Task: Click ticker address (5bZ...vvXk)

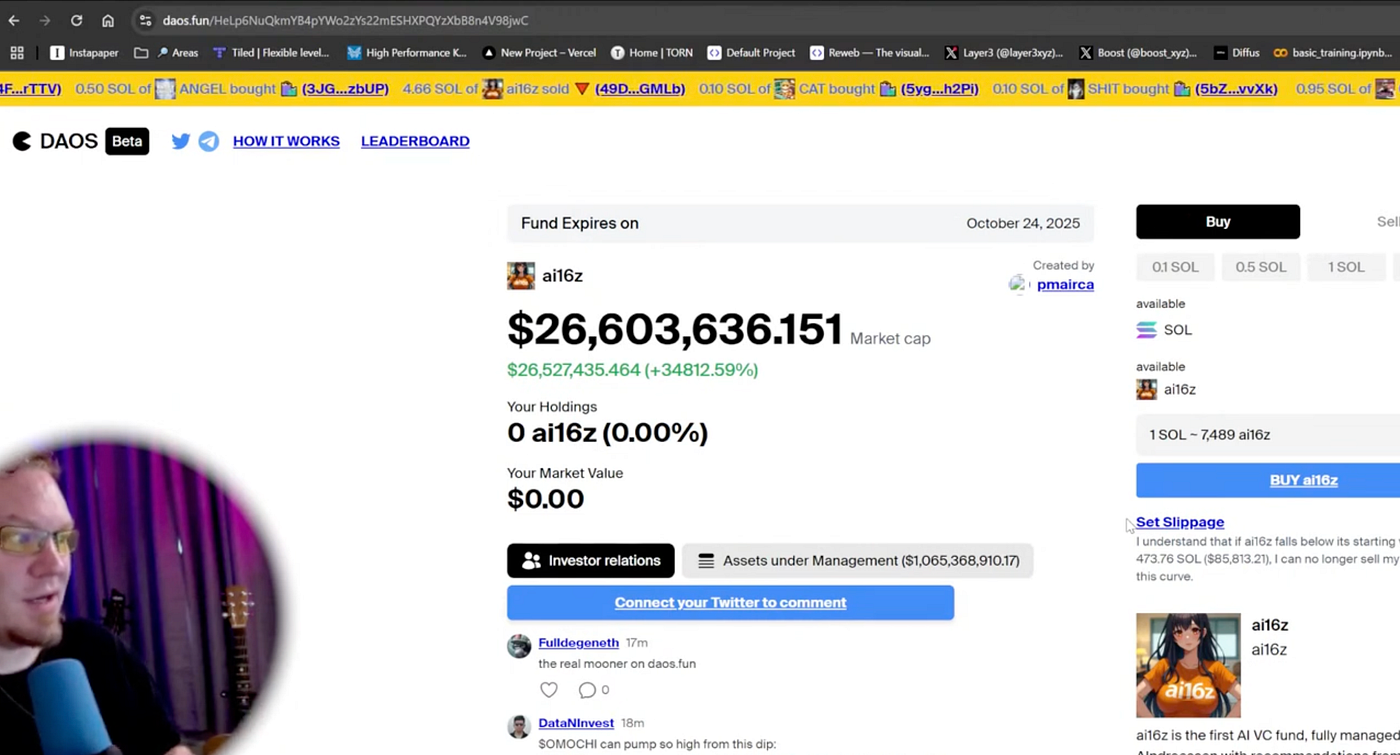Action: (x=1236, y=89)
